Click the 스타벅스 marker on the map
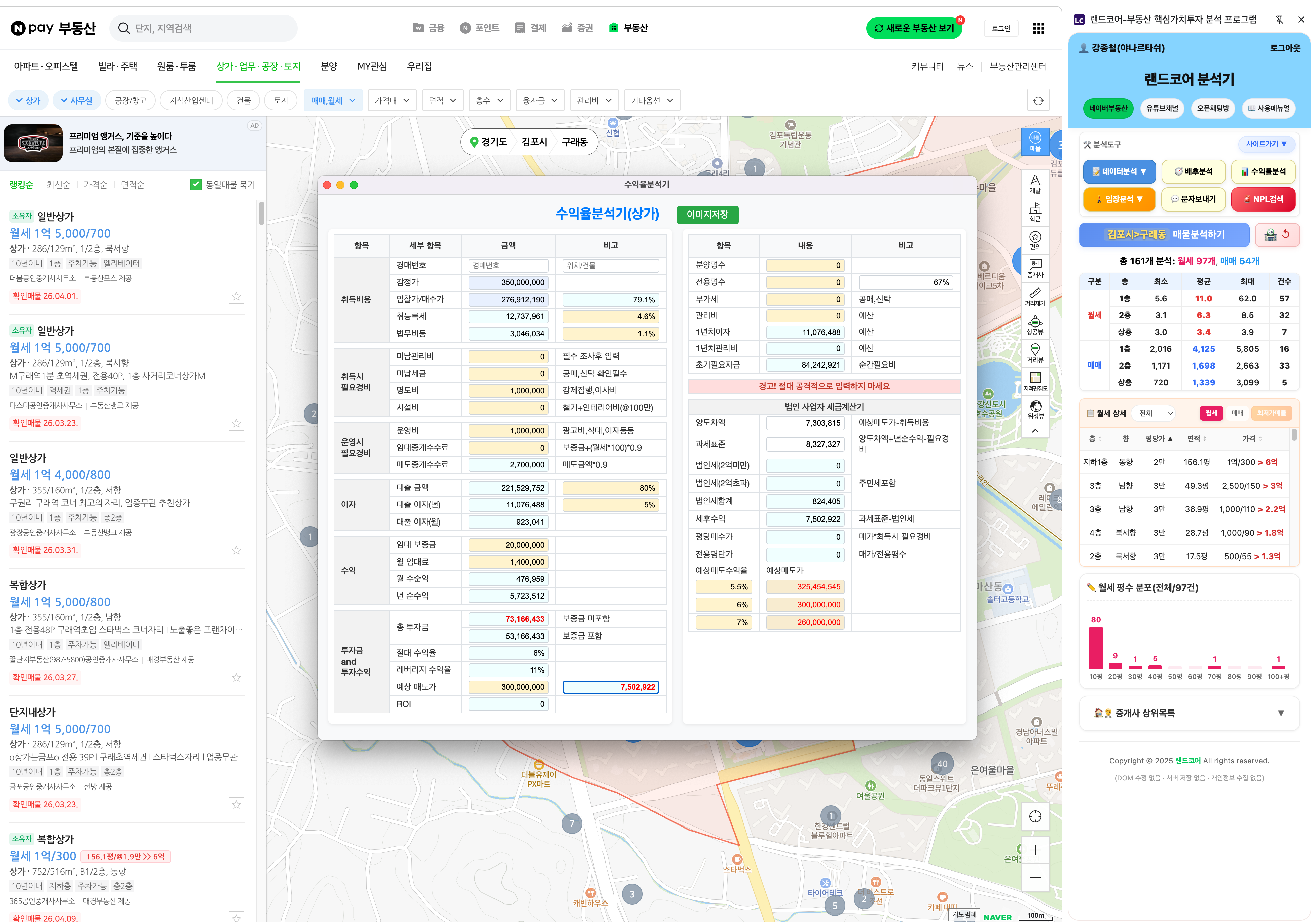Image resolution: width=1316 pixels, height=922 pixels. pos(737,859)
